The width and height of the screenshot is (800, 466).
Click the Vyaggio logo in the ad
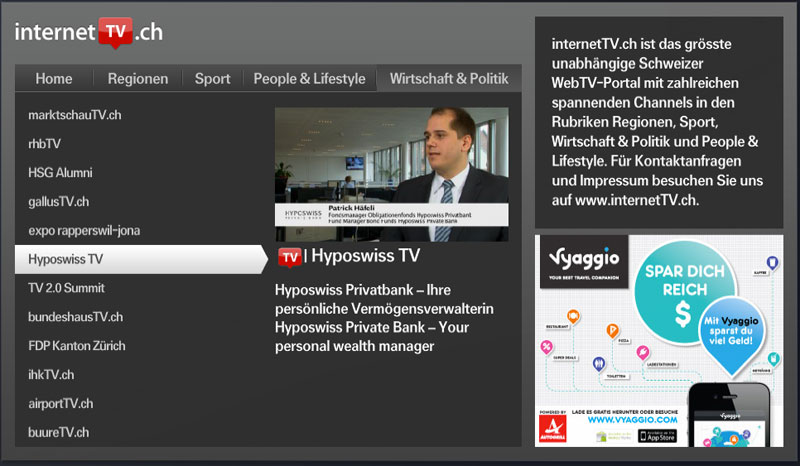pyautogui.click(x=584, y=262)
